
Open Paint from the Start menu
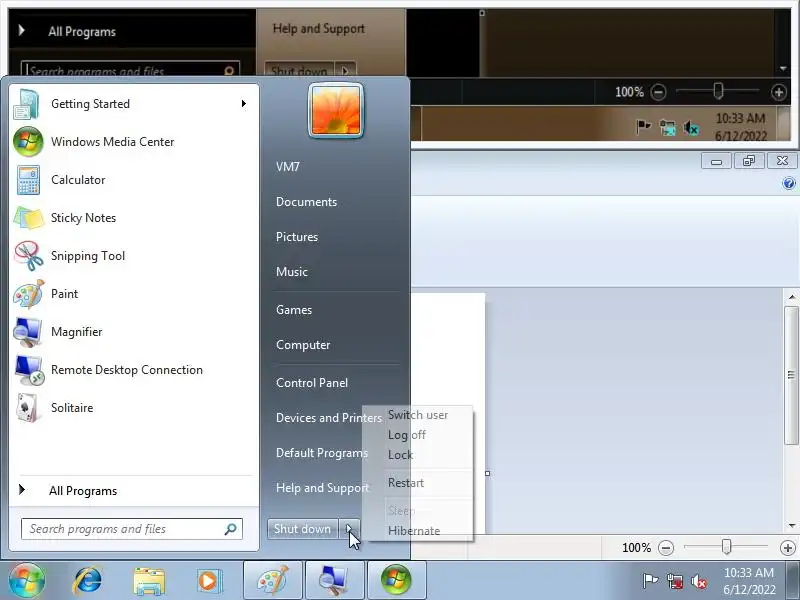coord(134,294)
